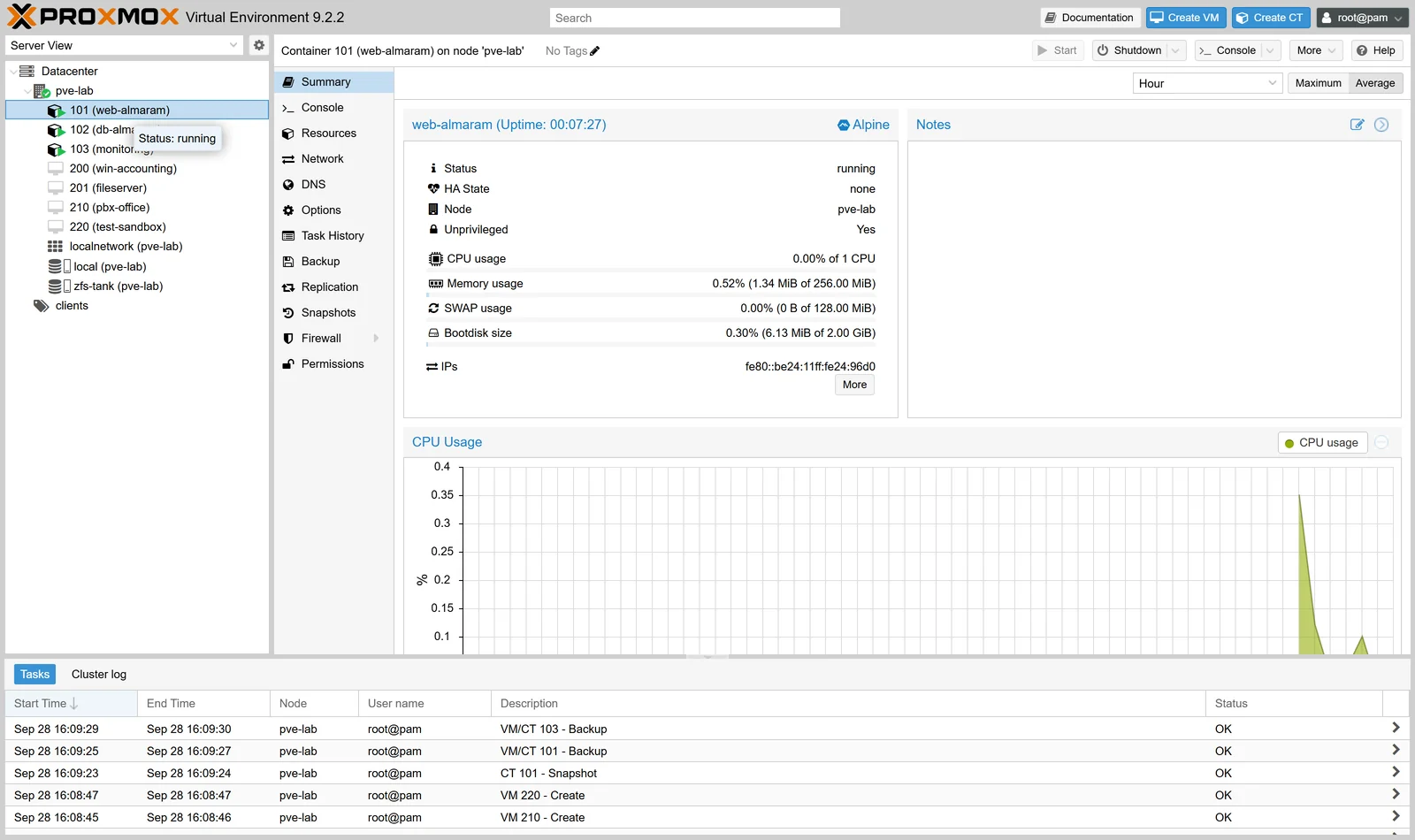This screenshot has height=840, width=1415.
Task: Open the Server View dropdown
Action: [233, 45]
